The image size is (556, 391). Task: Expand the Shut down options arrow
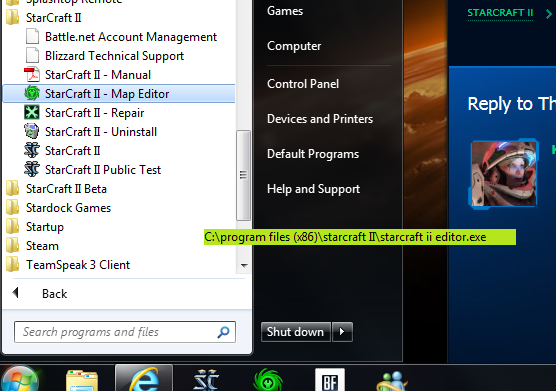tap(342, 332)
